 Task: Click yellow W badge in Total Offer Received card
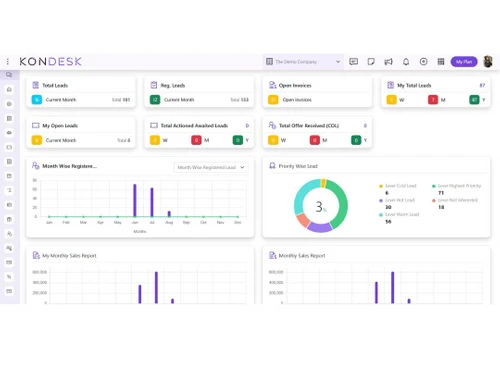(x=273, y=140)
